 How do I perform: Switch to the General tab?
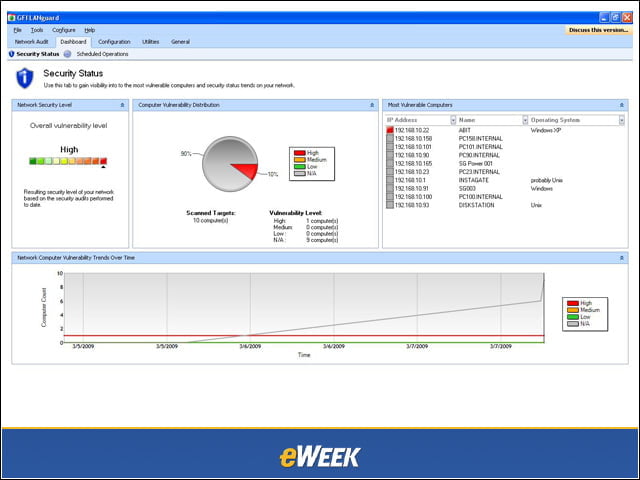(x=180, y=42)
